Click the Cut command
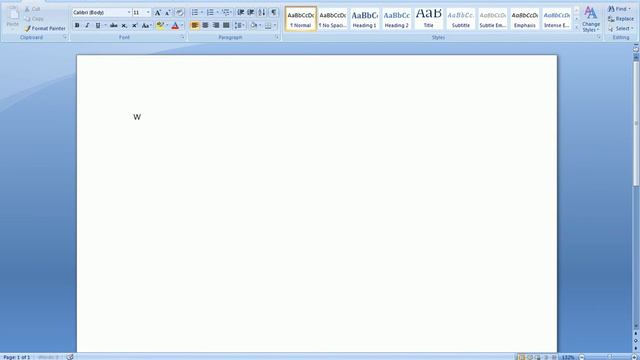The image size is (640, 360). 33,9
